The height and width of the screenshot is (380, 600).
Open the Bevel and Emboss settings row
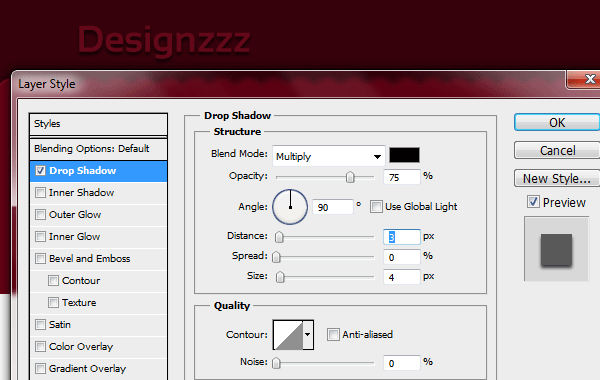point(98,259)
